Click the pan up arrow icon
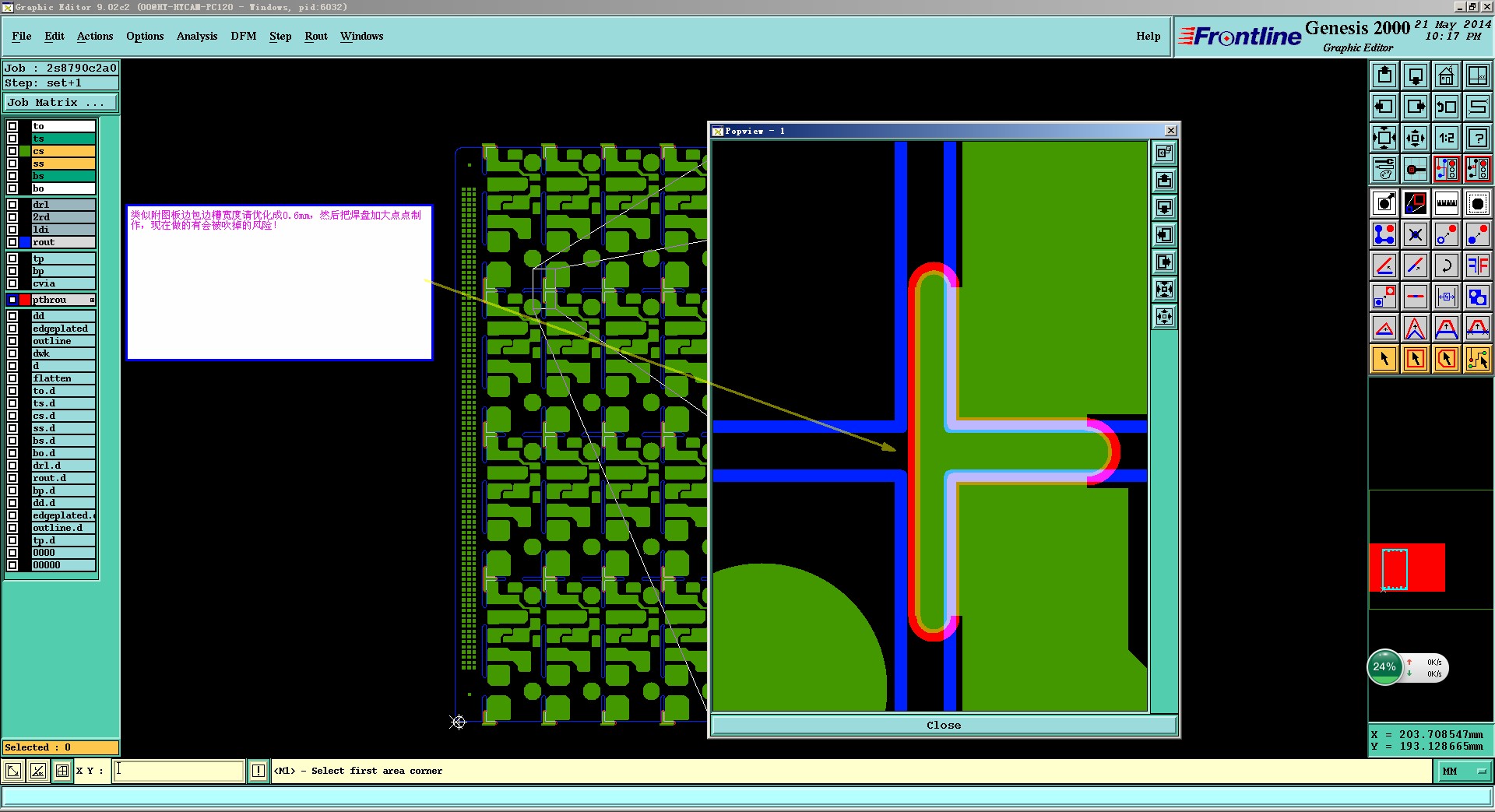 (1384, 76)
